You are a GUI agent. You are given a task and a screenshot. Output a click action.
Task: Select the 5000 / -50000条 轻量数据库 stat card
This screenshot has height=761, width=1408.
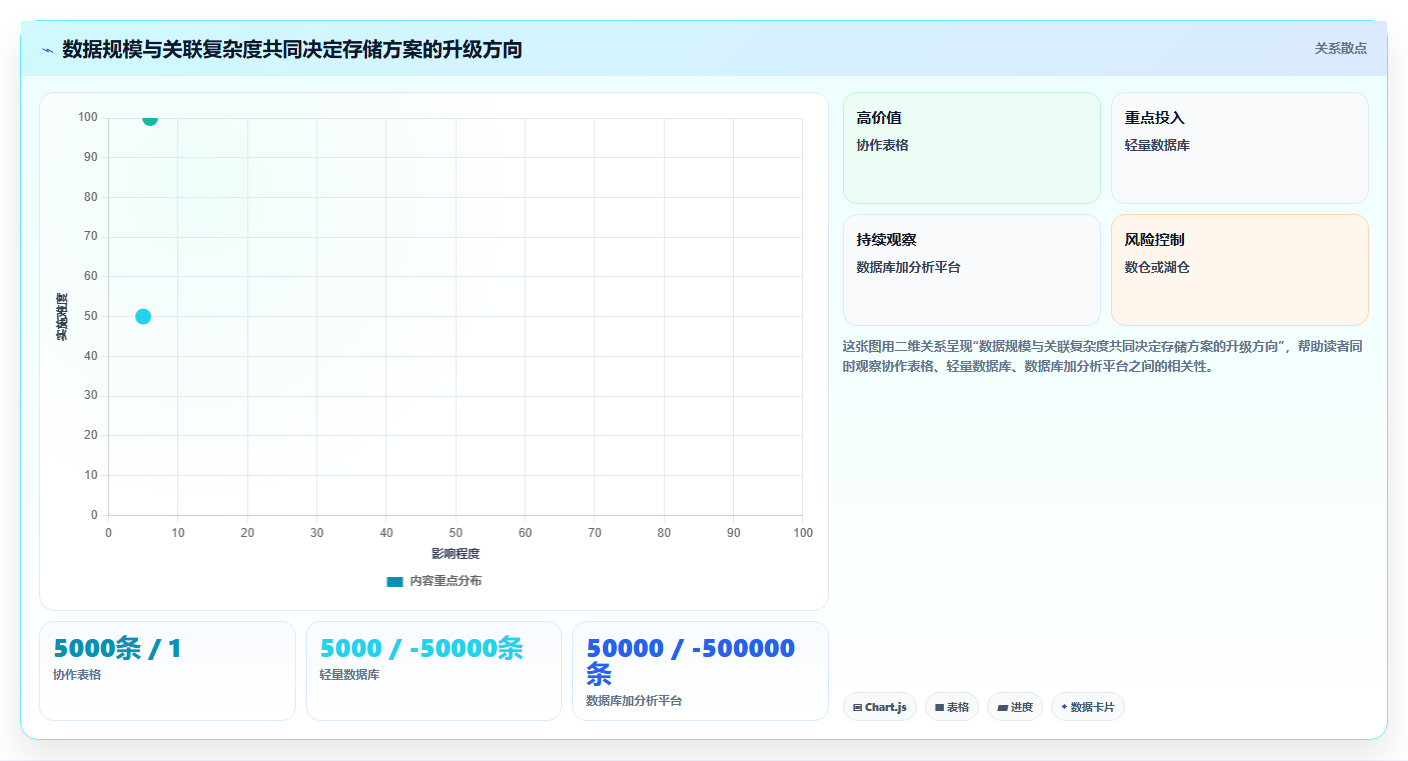point(434,671)
